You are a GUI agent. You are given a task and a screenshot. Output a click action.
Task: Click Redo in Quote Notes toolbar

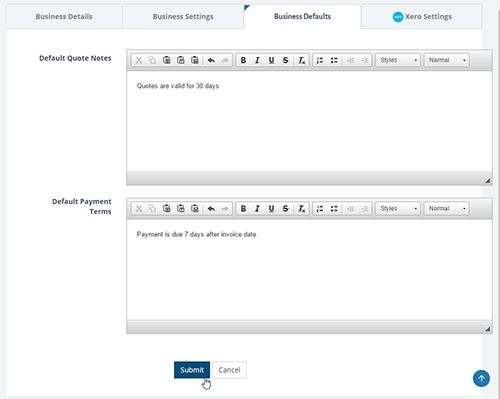tap(225, 60)
